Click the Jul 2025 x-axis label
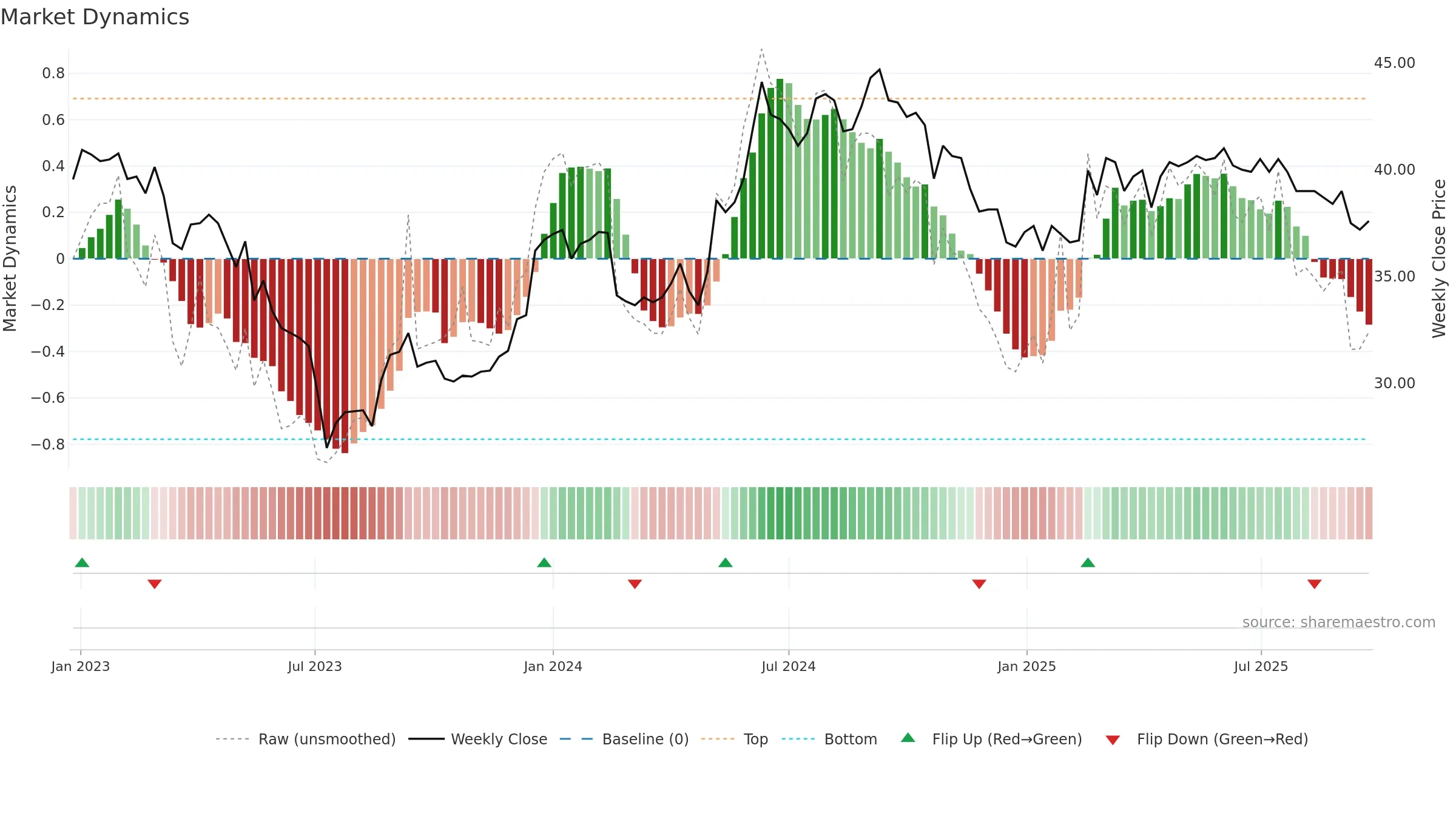This screenshot has width=1456, height=819. [x=1261, y=666]
